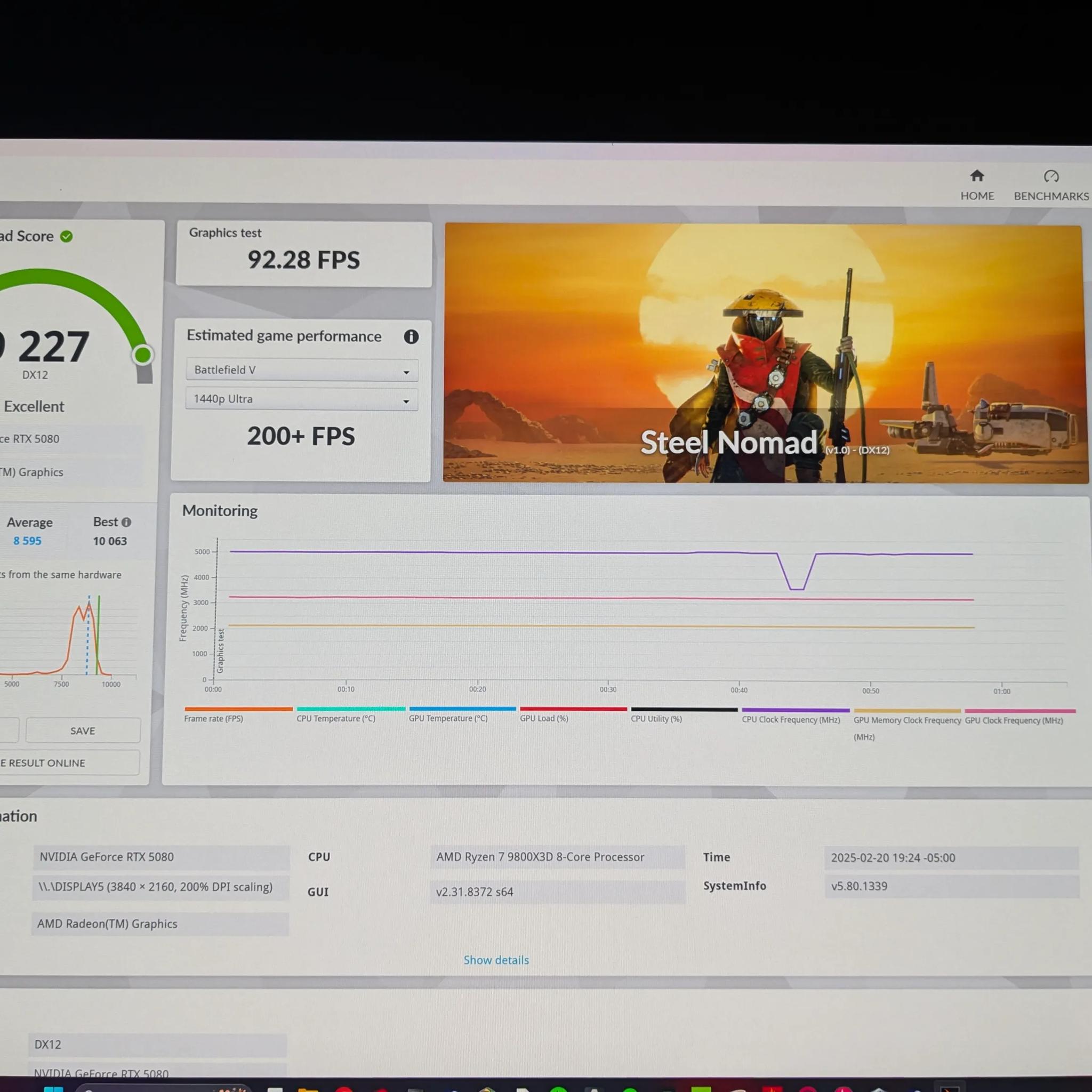
Task: Toggle the CPU Temperature legend item
Action: [350, 714]
